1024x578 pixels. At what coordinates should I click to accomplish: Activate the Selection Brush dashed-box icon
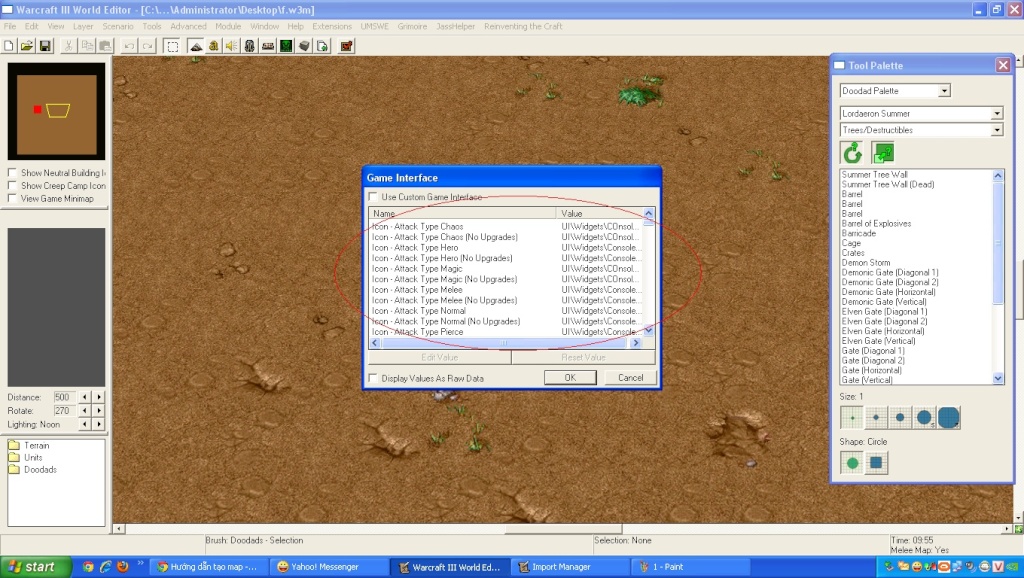click(172, 46)
